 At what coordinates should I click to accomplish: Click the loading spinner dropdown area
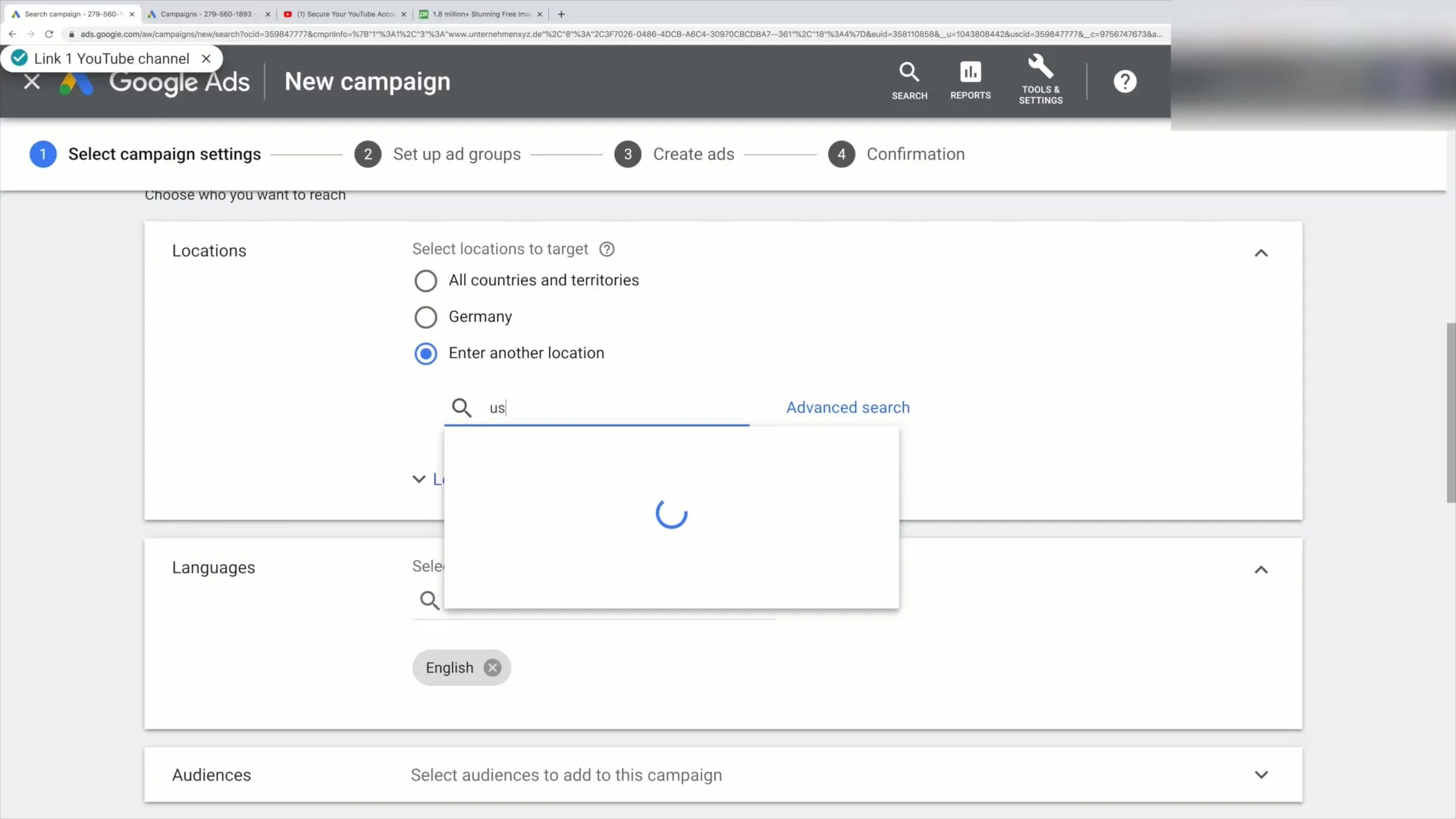point(672,515)
